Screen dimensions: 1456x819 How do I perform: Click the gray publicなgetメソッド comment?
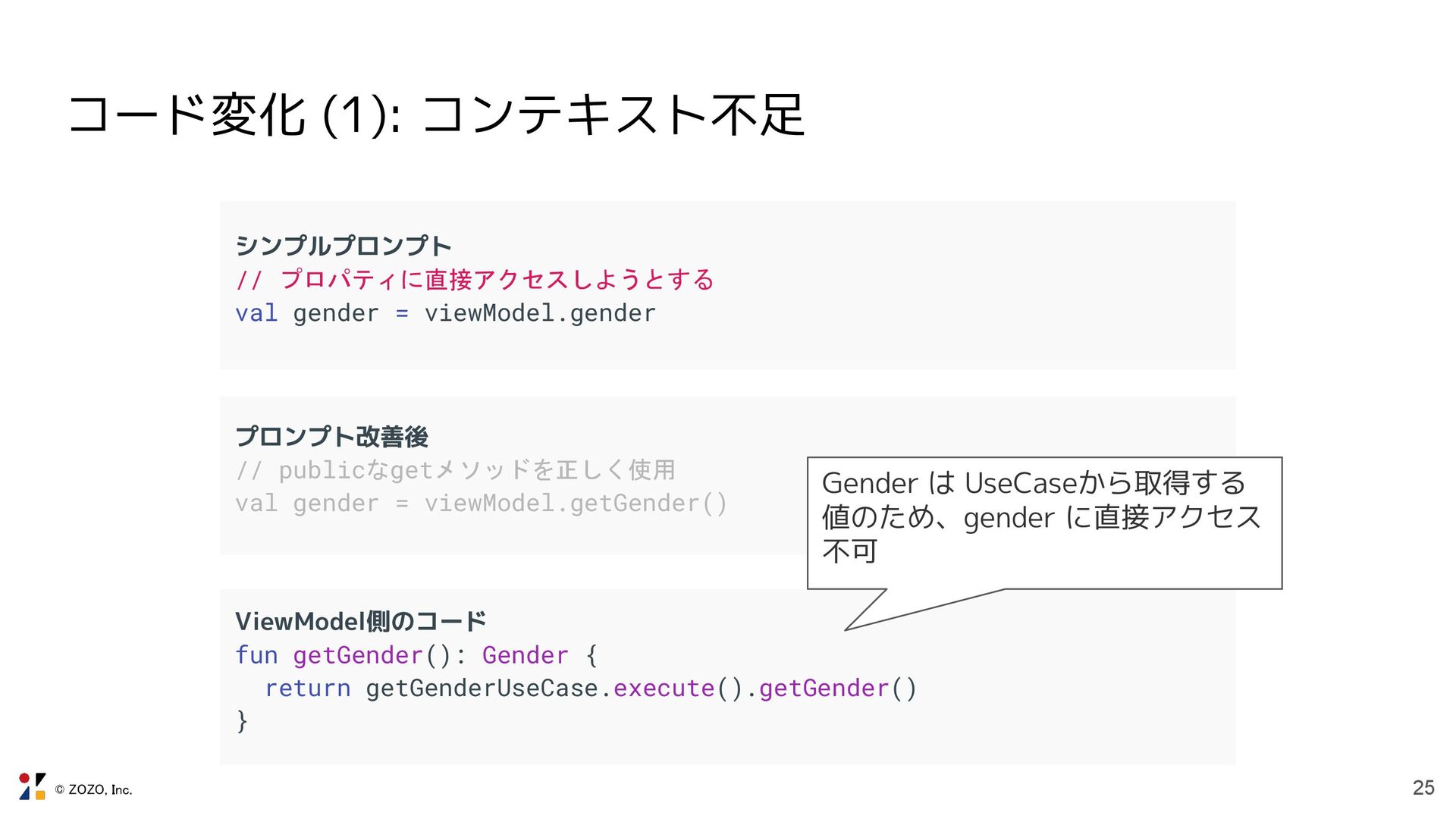[x=455, y=470]
